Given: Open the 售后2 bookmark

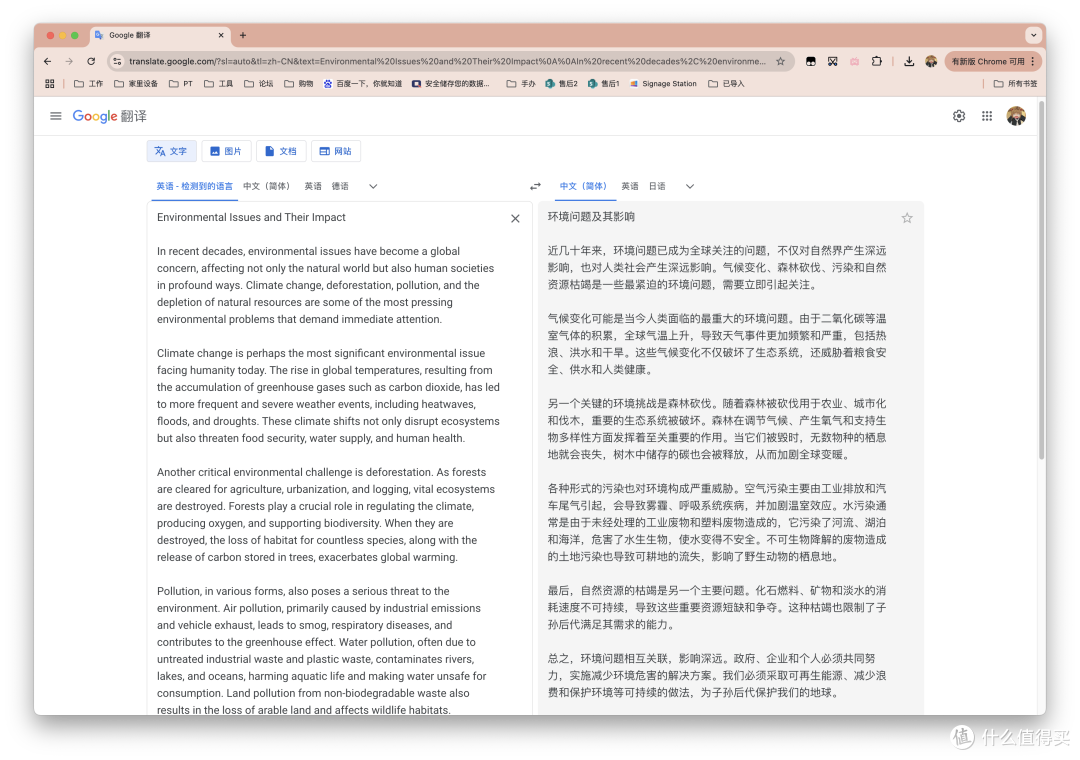Looking at the screenshot, I should point(561,83).
